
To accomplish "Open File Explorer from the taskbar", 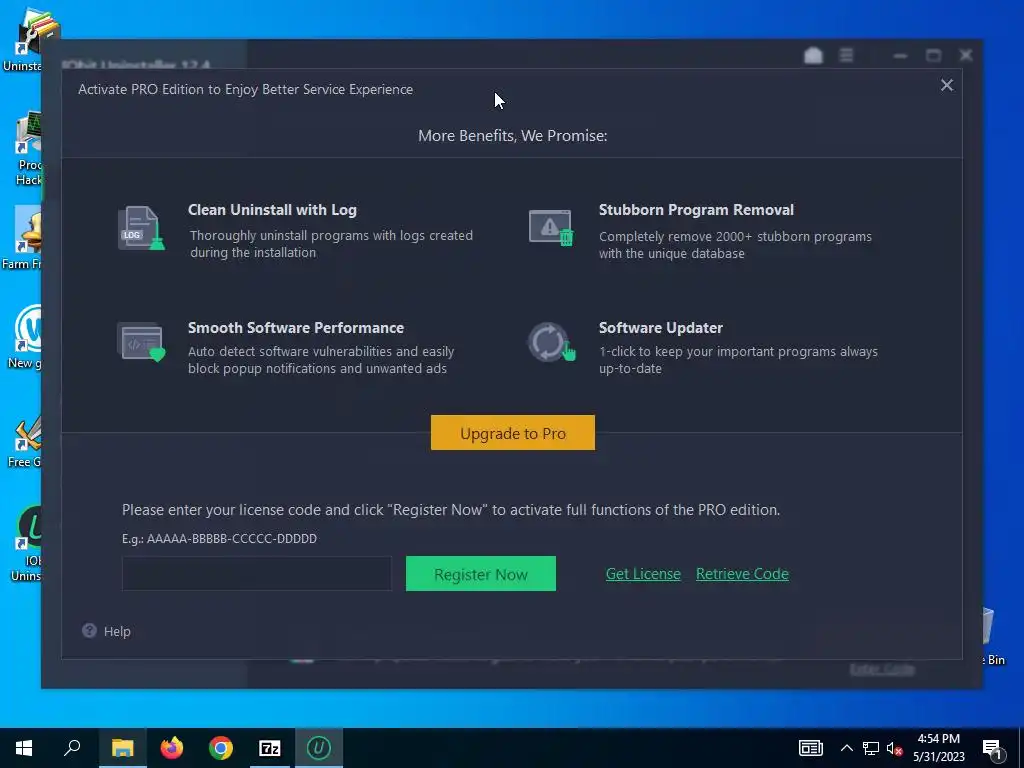I will 122,748.
